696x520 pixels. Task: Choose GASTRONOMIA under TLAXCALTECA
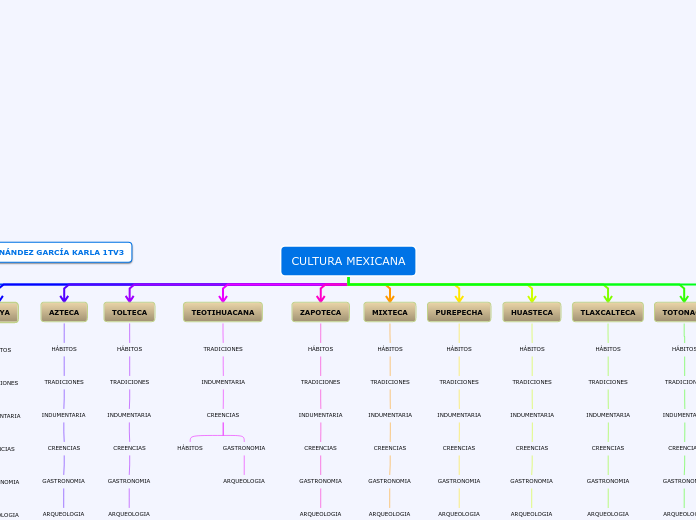608,481
